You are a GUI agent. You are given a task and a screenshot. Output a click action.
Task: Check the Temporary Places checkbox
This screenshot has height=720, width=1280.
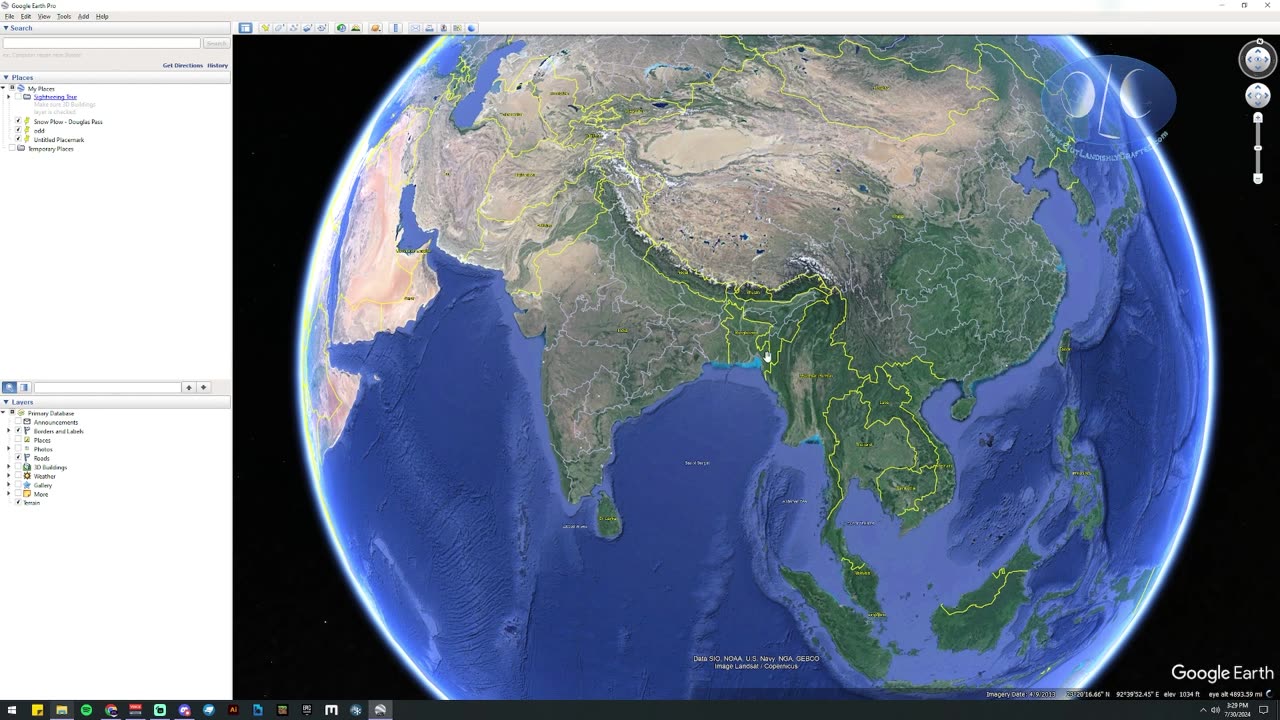point(12,148)
